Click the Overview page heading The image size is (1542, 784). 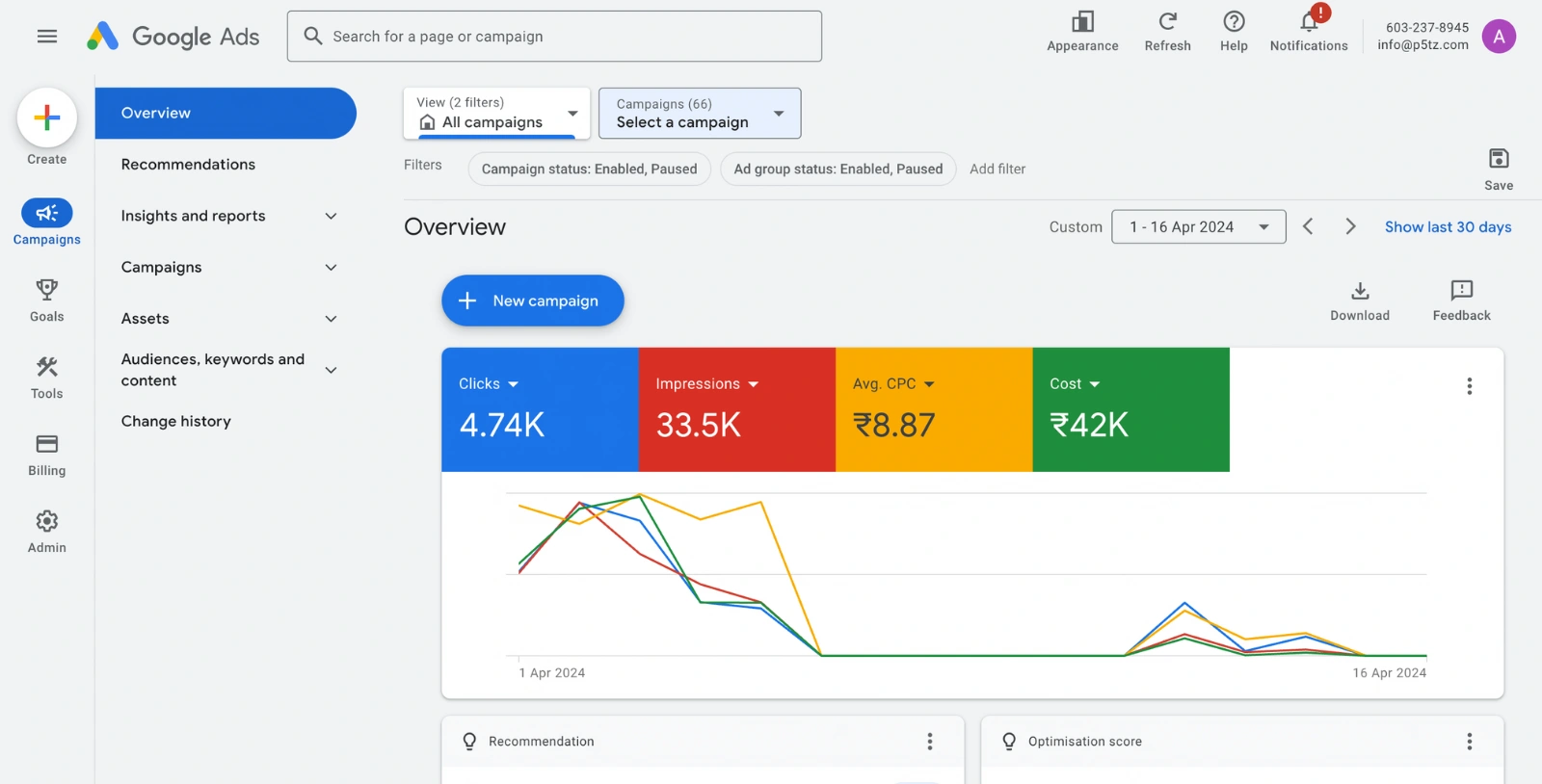click(455, 226)
